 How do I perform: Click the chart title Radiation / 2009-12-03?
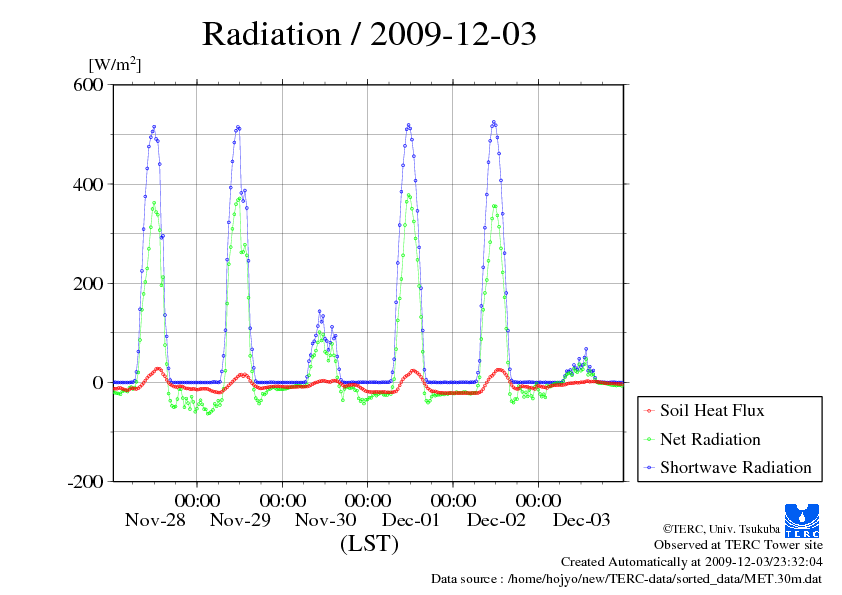pos(369,34)
